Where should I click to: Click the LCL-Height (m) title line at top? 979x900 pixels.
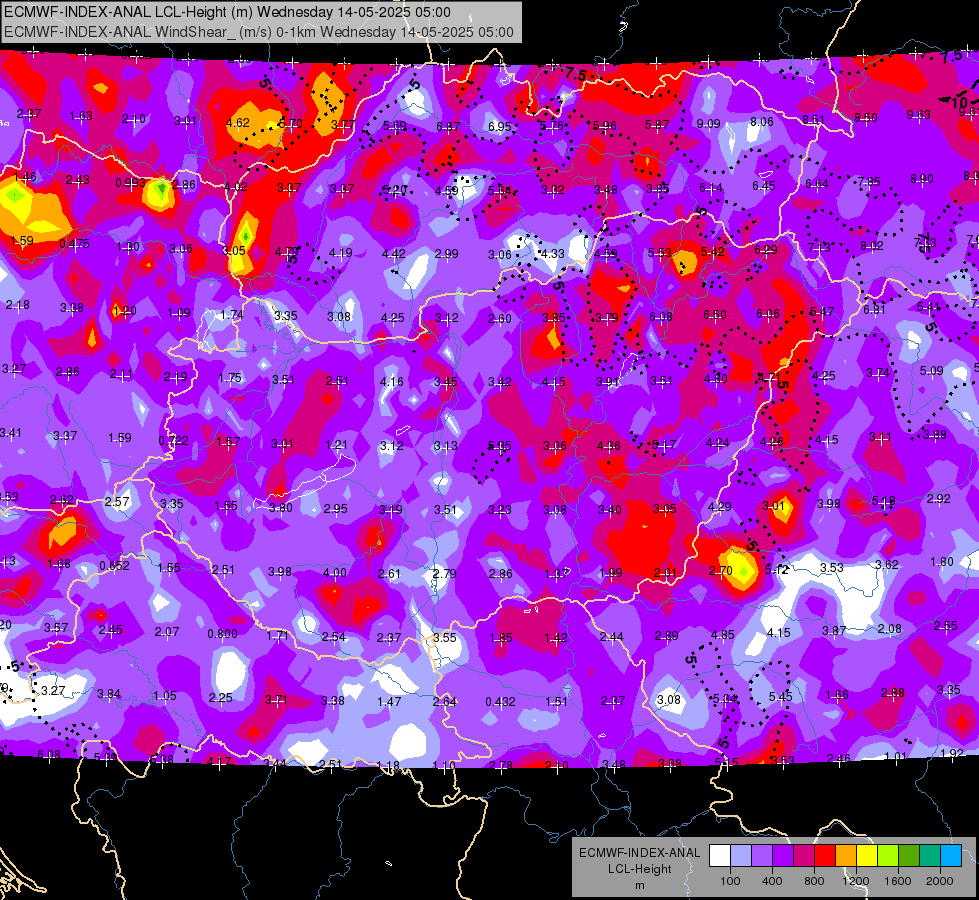(227, 12)
